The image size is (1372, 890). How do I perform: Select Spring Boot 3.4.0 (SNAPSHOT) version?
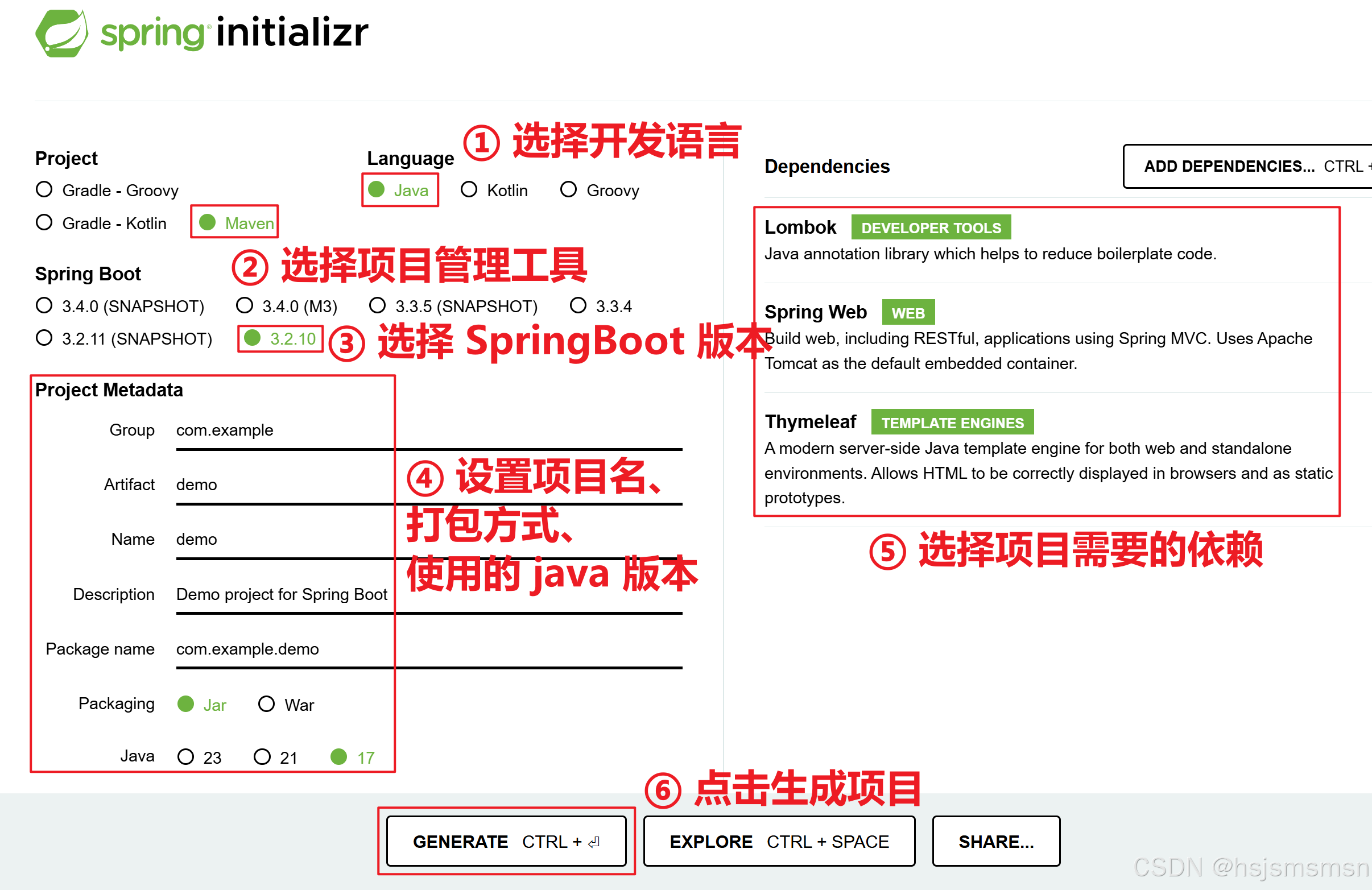[44, 305]
